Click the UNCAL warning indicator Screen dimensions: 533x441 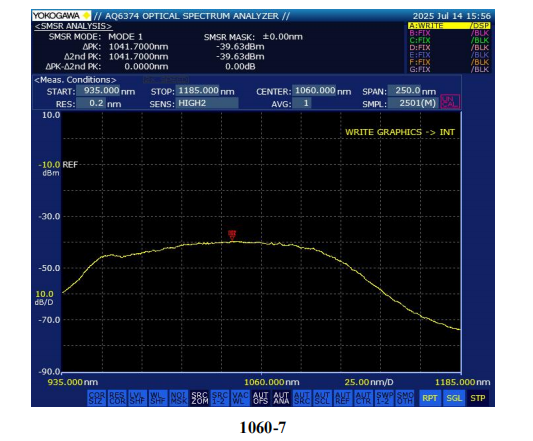pyautogui.click(x=450, y=102)
